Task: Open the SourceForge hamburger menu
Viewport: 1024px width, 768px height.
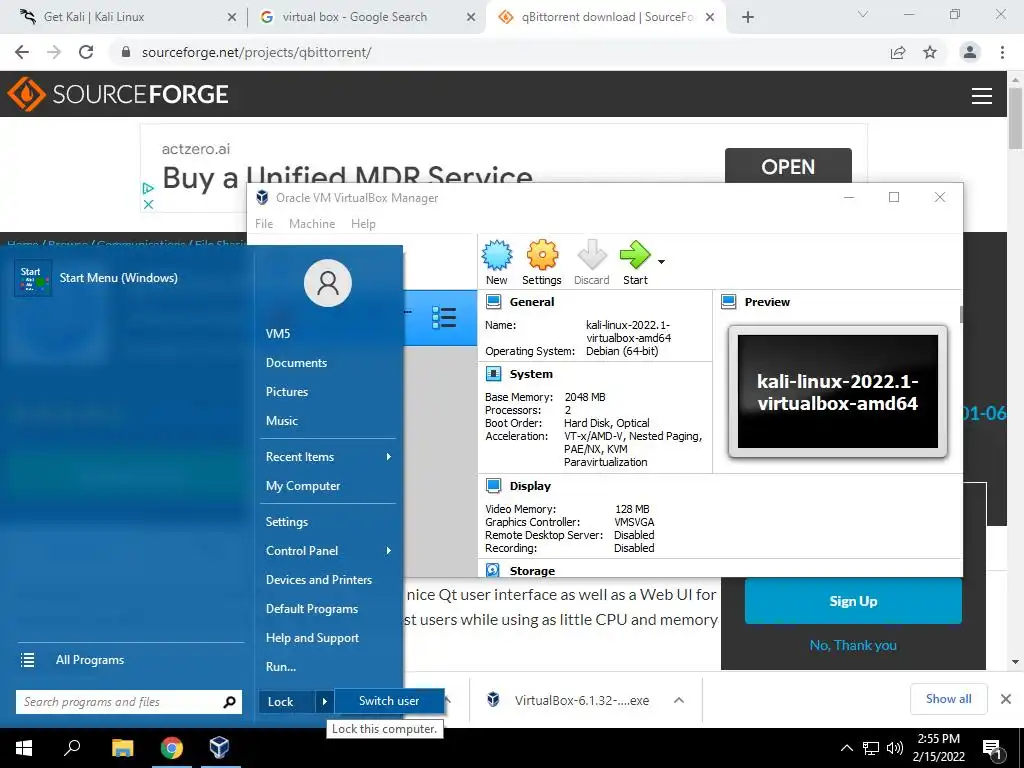Action: click(982, 96)
